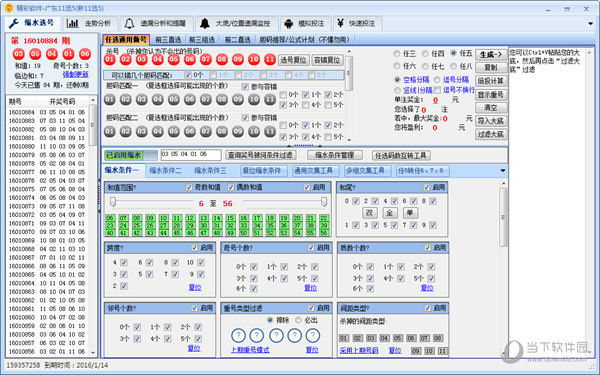600x375 pixels.
Task: Click the android robot icon for 模拟投注
Action: coord(289,24)
